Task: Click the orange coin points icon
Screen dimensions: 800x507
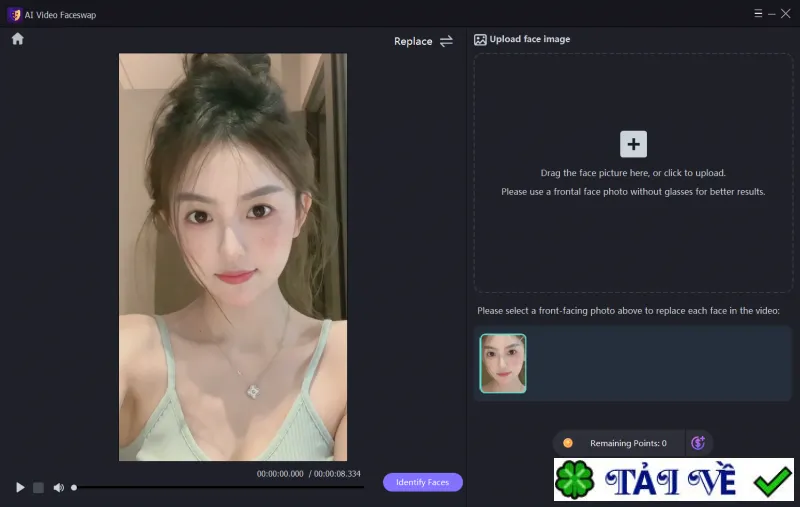Action: pos(567,443)
